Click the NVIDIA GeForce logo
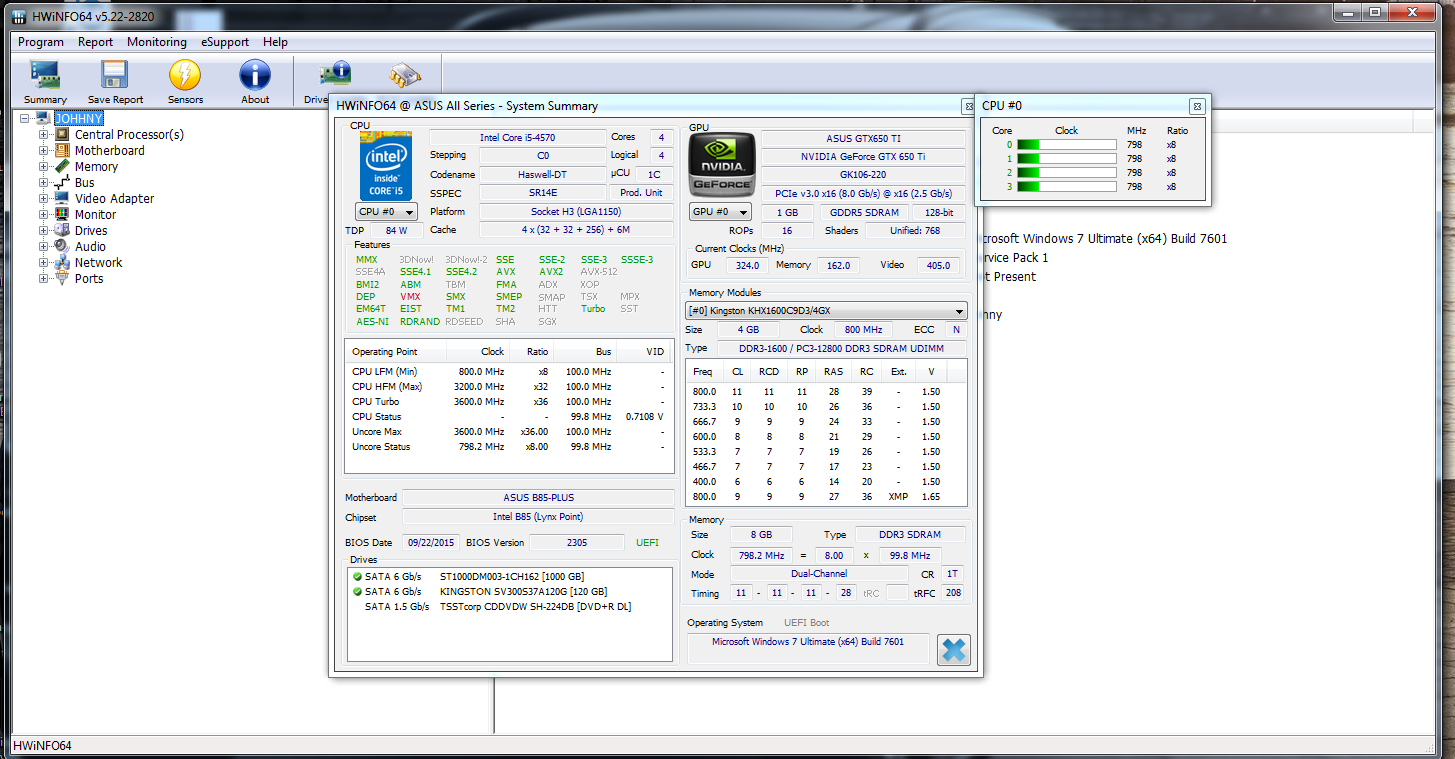 click(x=721, y=165)
